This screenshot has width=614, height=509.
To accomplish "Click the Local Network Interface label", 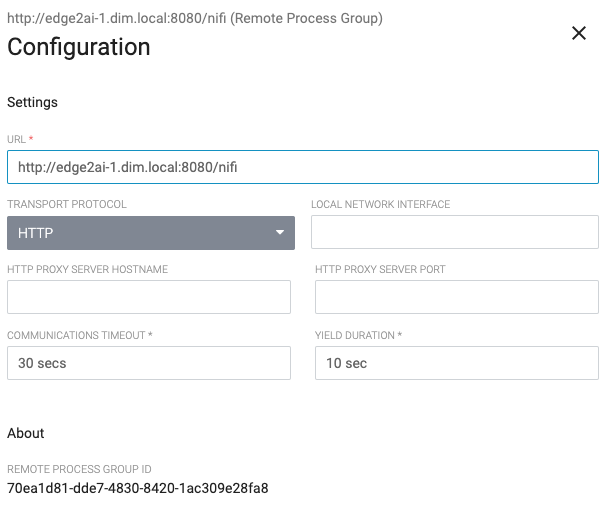I will [380, 204].
